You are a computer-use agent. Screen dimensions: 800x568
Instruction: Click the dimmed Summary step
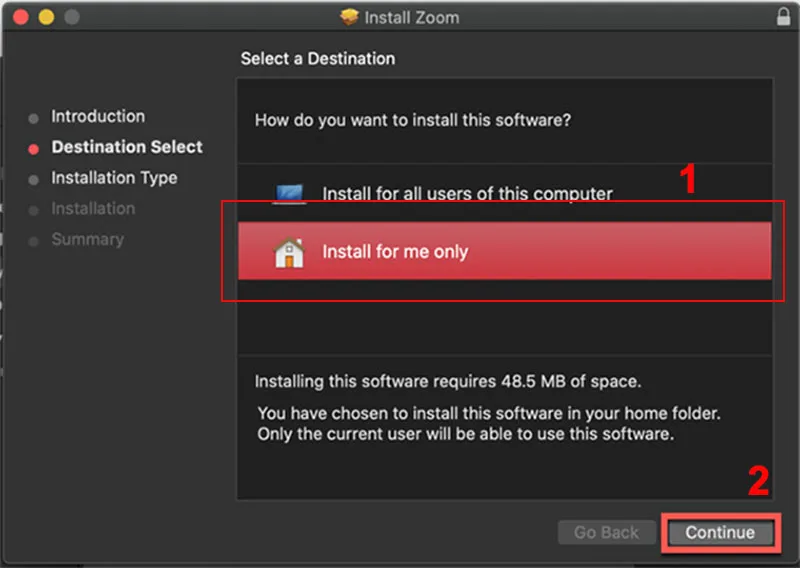(x=87, y=239)
